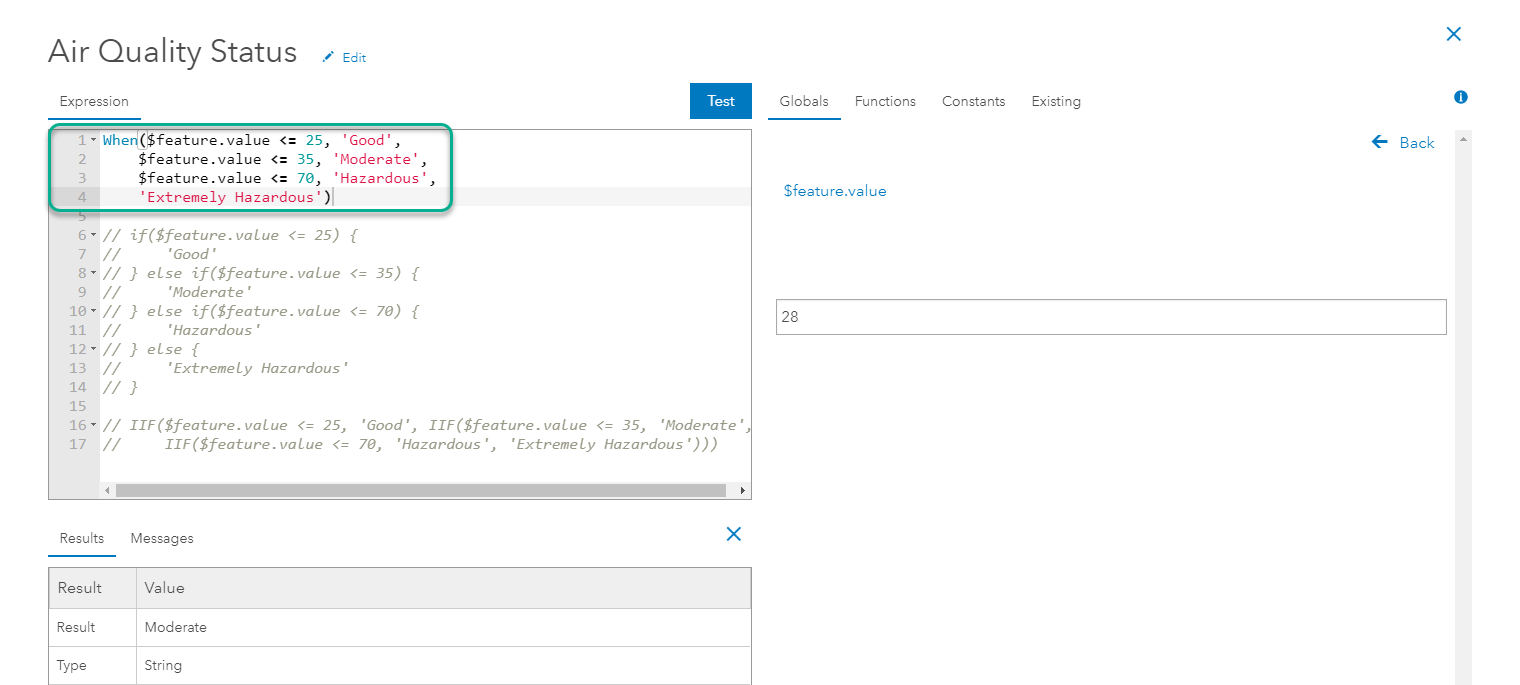Switch to the Expression tab
This screenshot has height=685, width=1520.
click(x=94, y=101)
